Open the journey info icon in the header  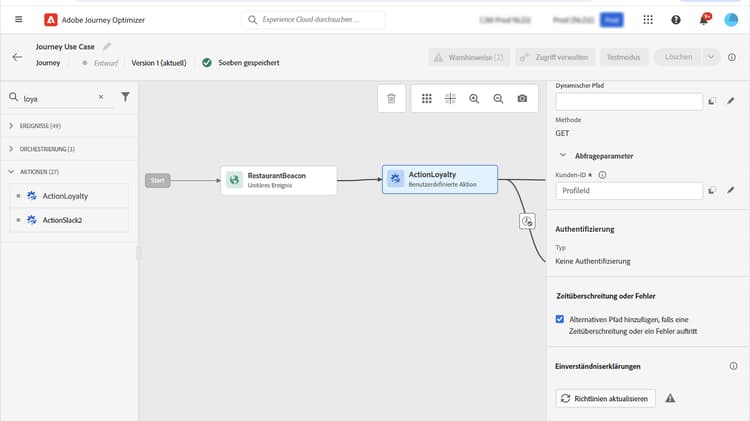point(732,57)
